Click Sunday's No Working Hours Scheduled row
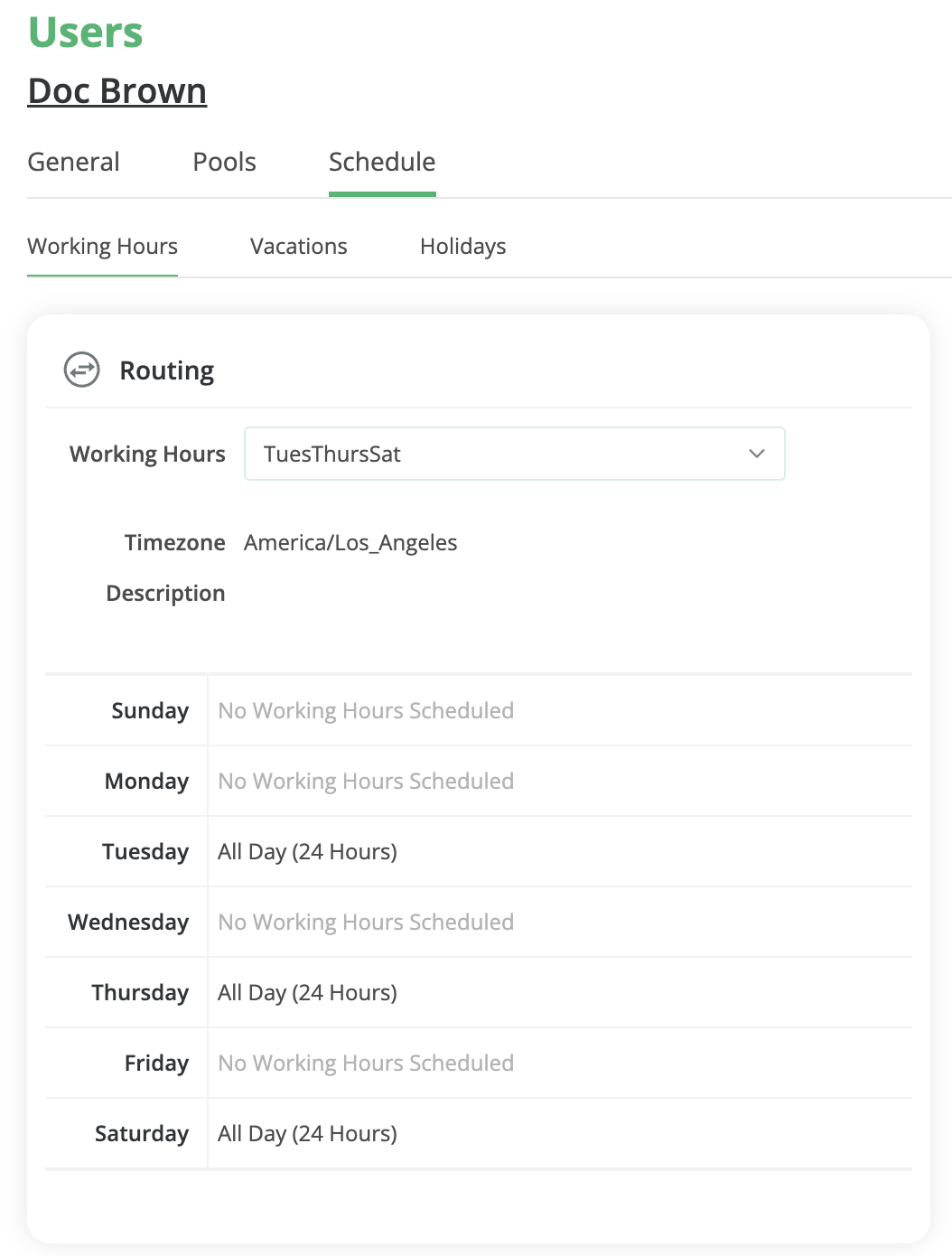 coord(365,710)
